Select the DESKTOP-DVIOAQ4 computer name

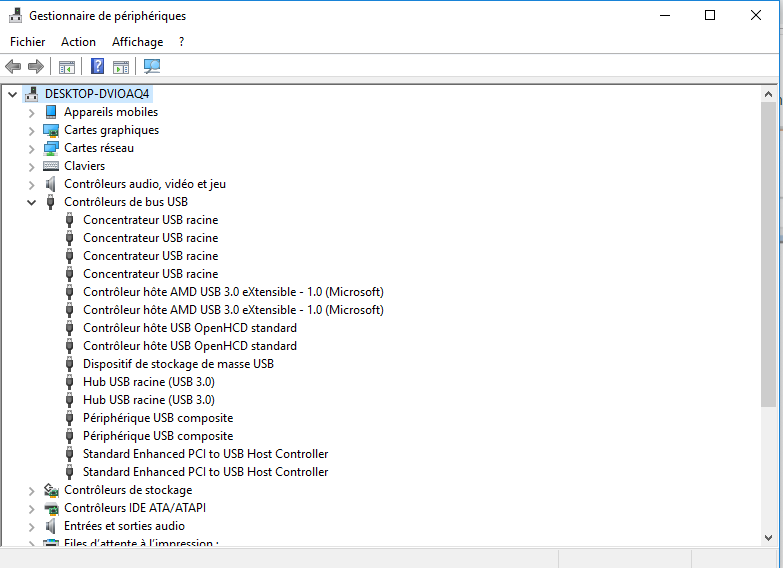click(x=97, y=93)
